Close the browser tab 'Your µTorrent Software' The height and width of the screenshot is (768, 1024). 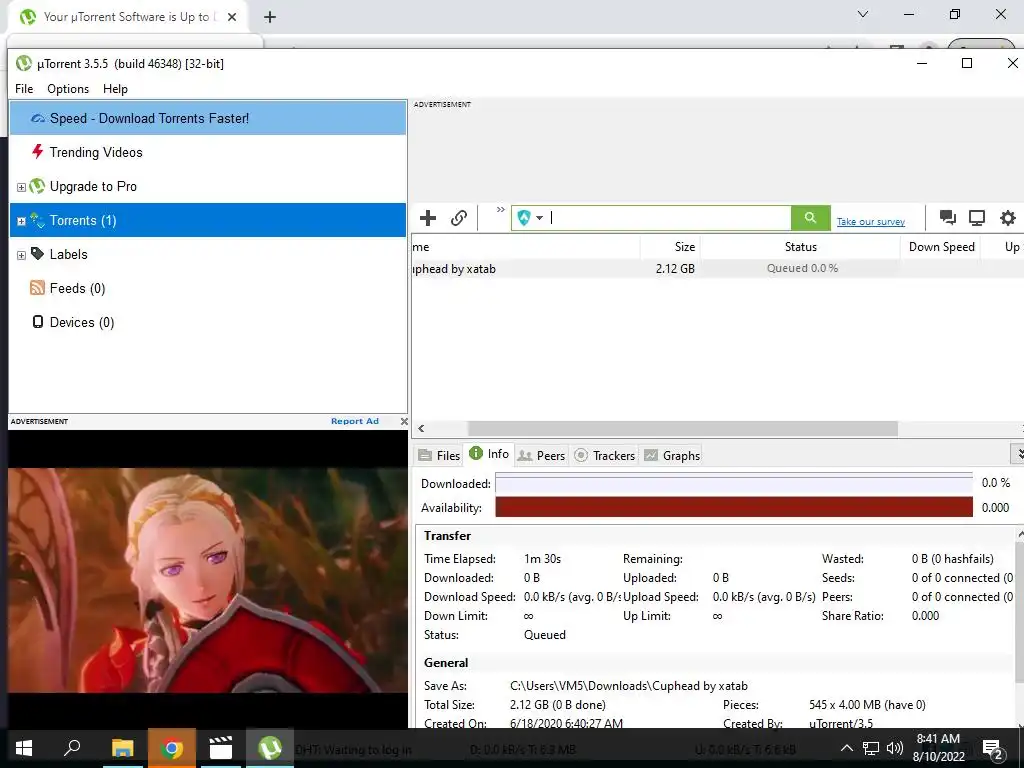coord(232,17)
